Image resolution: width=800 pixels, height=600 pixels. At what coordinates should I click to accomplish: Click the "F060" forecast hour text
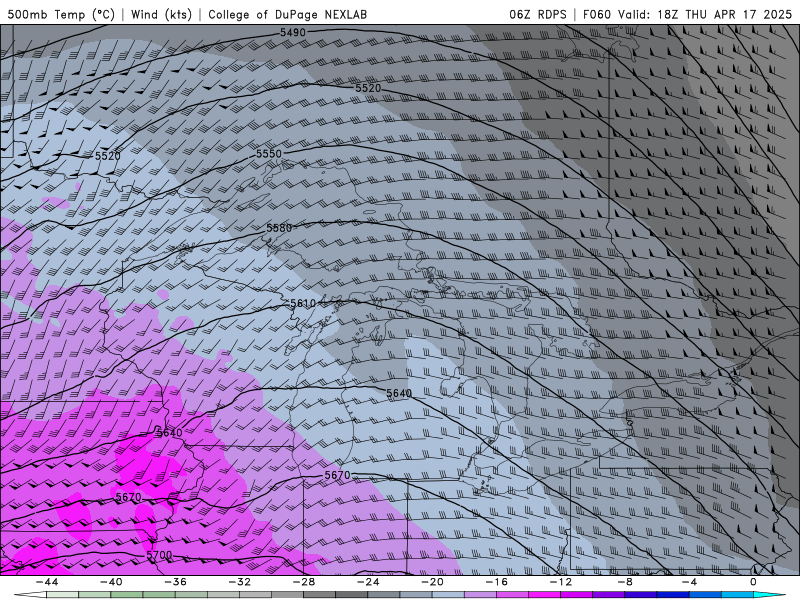[596, 14]
